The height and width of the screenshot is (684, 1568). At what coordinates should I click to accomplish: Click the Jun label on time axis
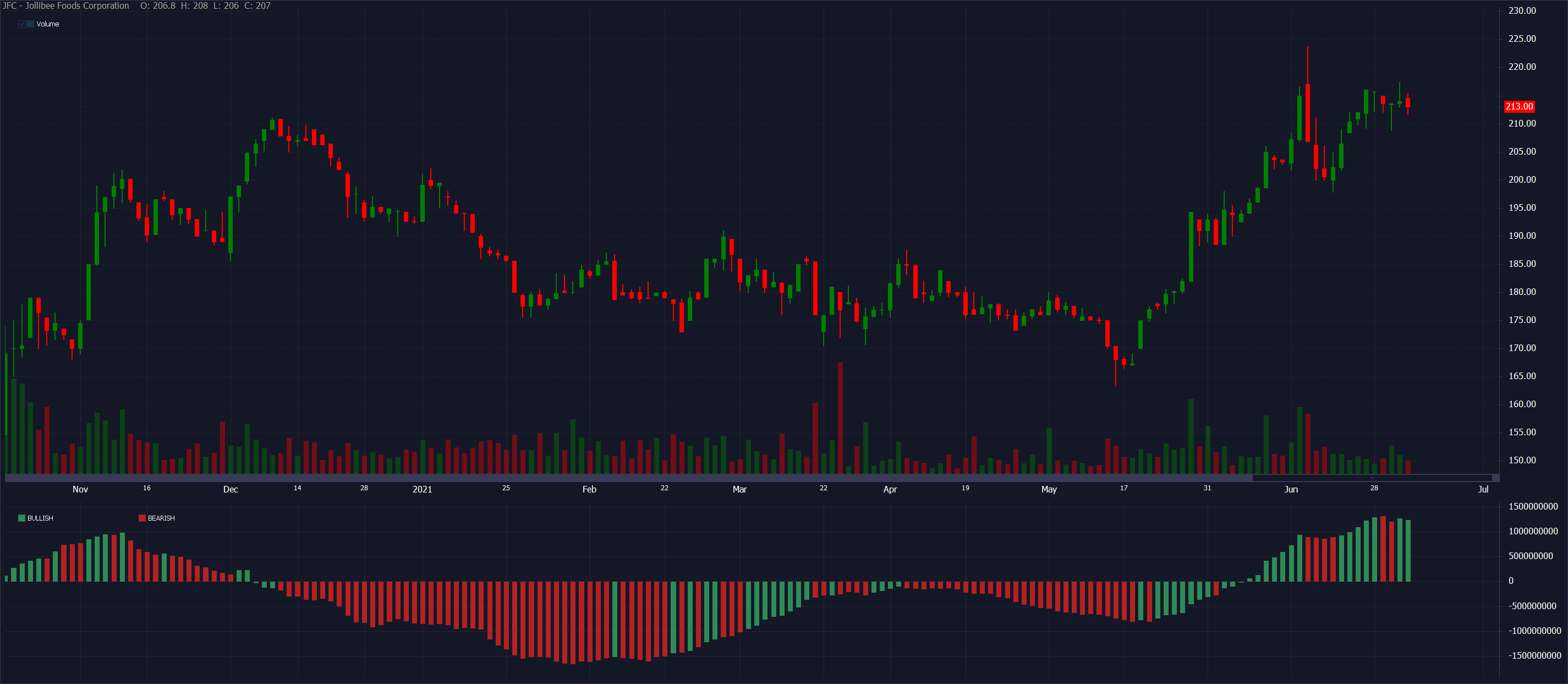1290,490
